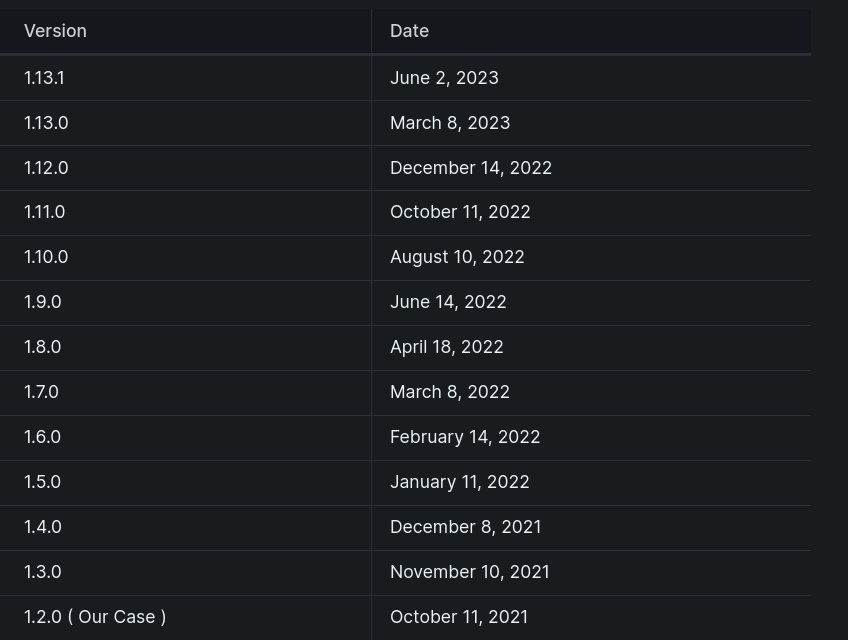Click the Date column header
This screenshot has height=640, width=848.
tap(410, 31)
